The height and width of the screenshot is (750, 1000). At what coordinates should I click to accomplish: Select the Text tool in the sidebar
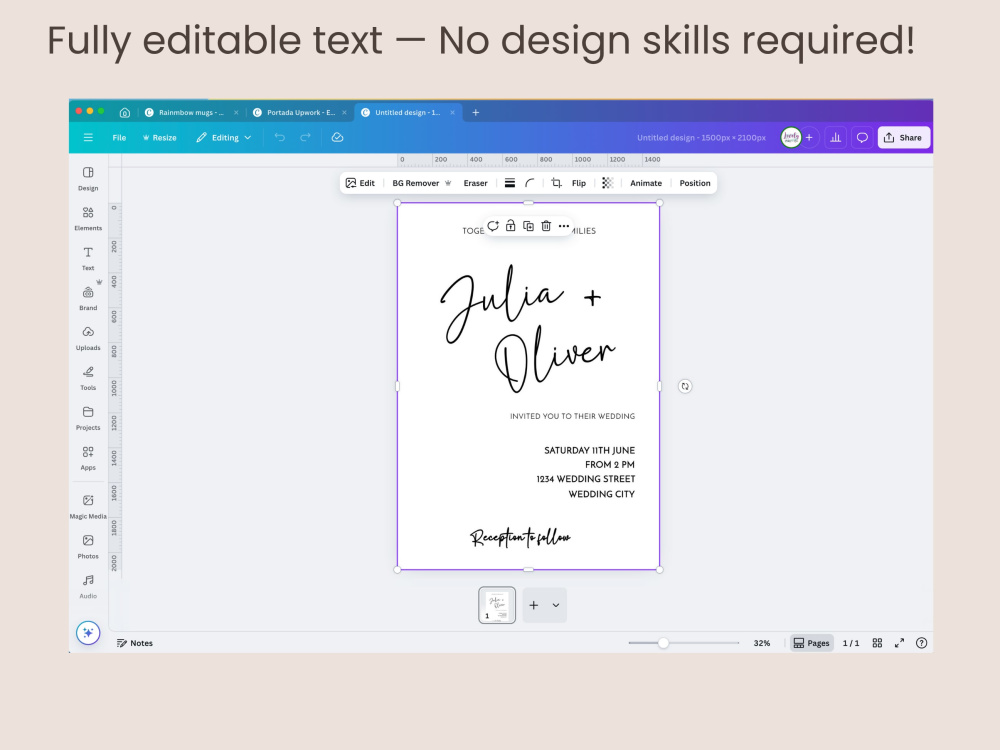pos(88,258)
